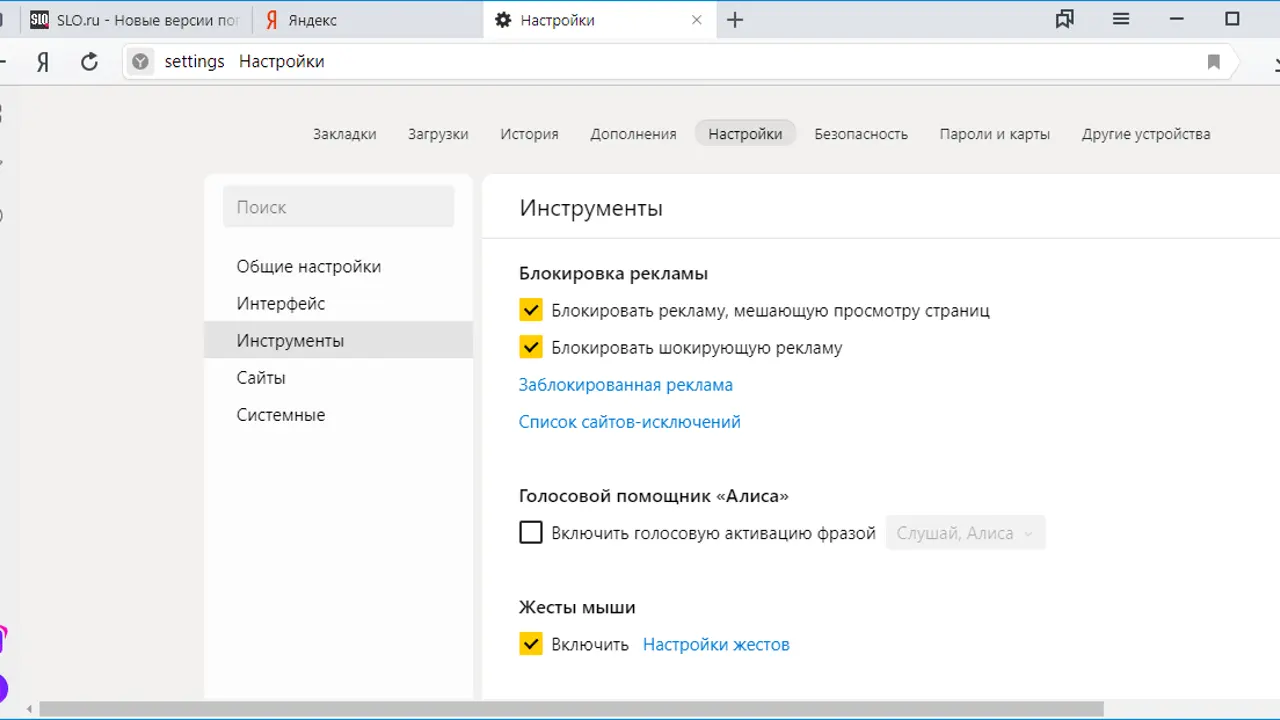Open the bookmarks panel icon in title bar
Viewport: 1280px width, 720px height.
click(1065, 19)
